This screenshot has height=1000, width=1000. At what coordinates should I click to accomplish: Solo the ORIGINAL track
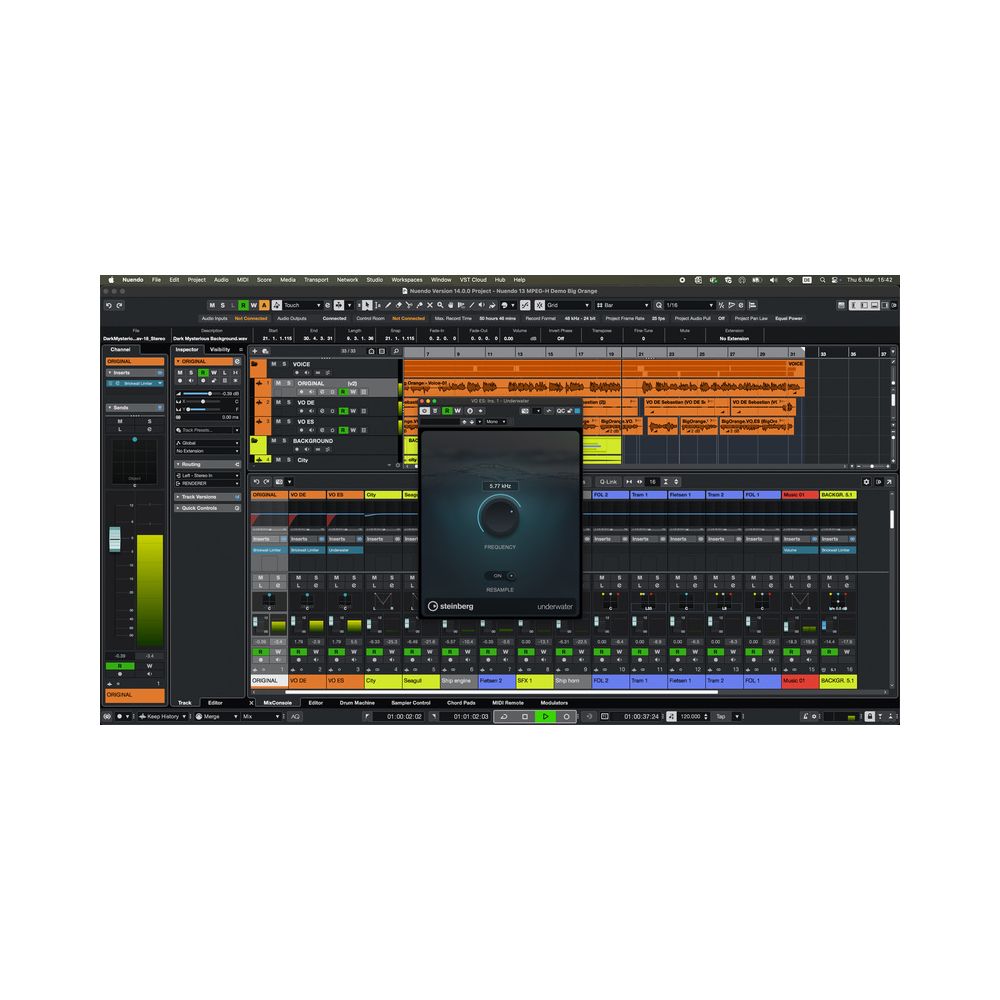pyautogui.click(x=288, y=382)
